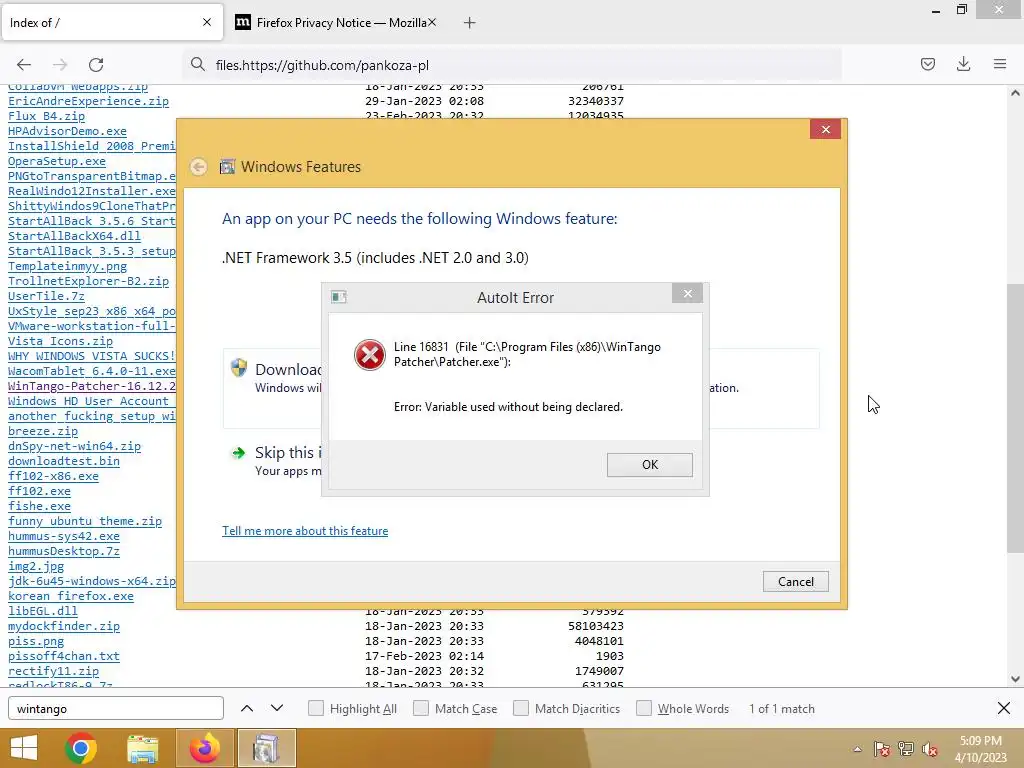Jump to previous find match

click(247, 708)
